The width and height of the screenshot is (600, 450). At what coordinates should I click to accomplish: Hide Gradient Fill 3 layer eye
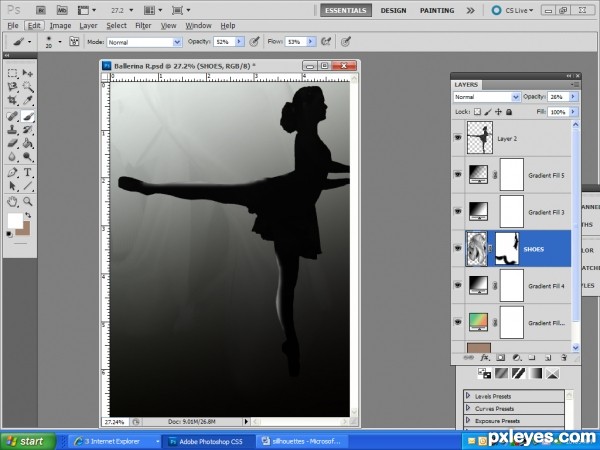coord(458,211)
